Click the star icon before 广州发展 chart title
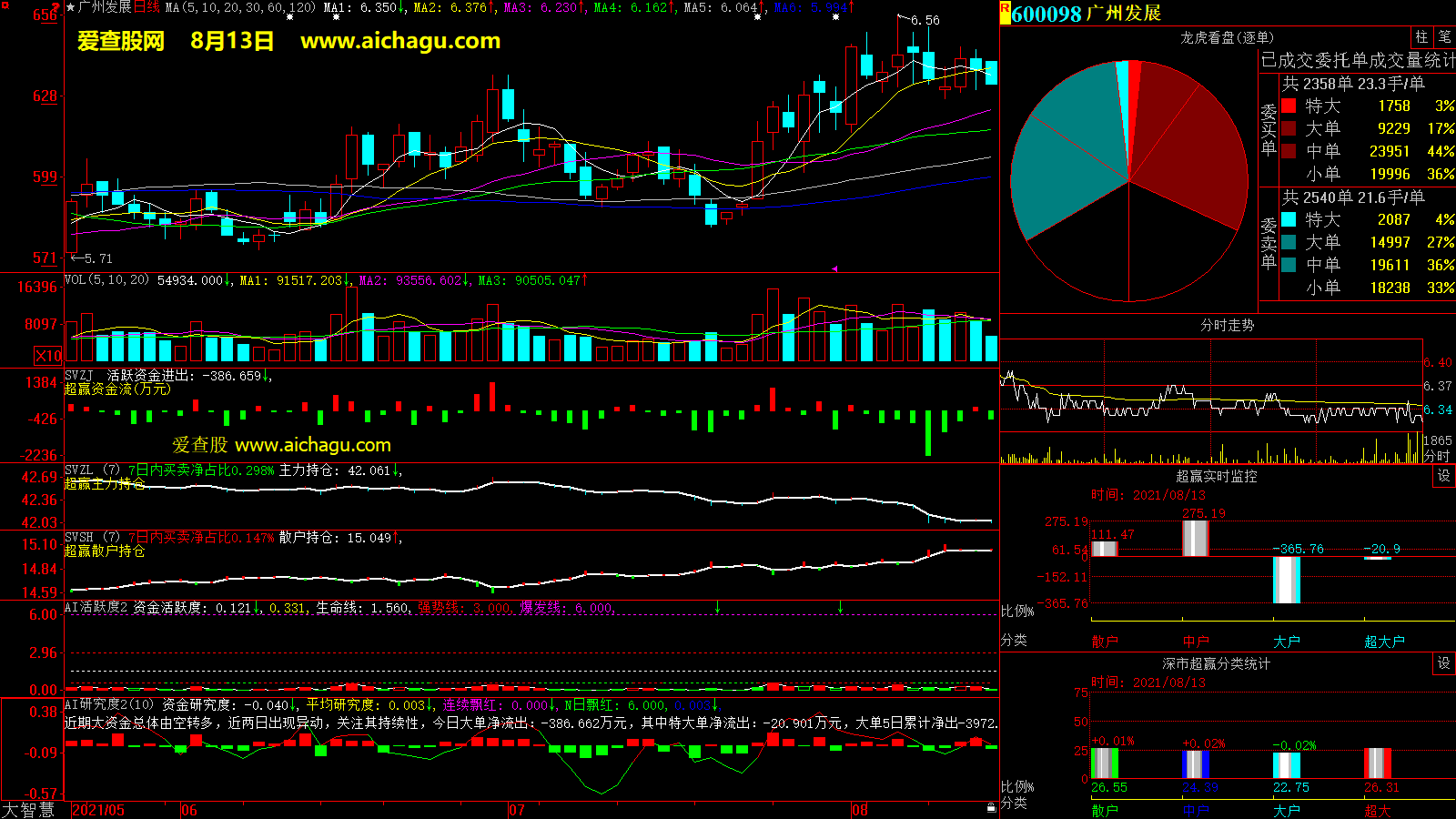The image size is (1456, 819). tap(71, 7)
